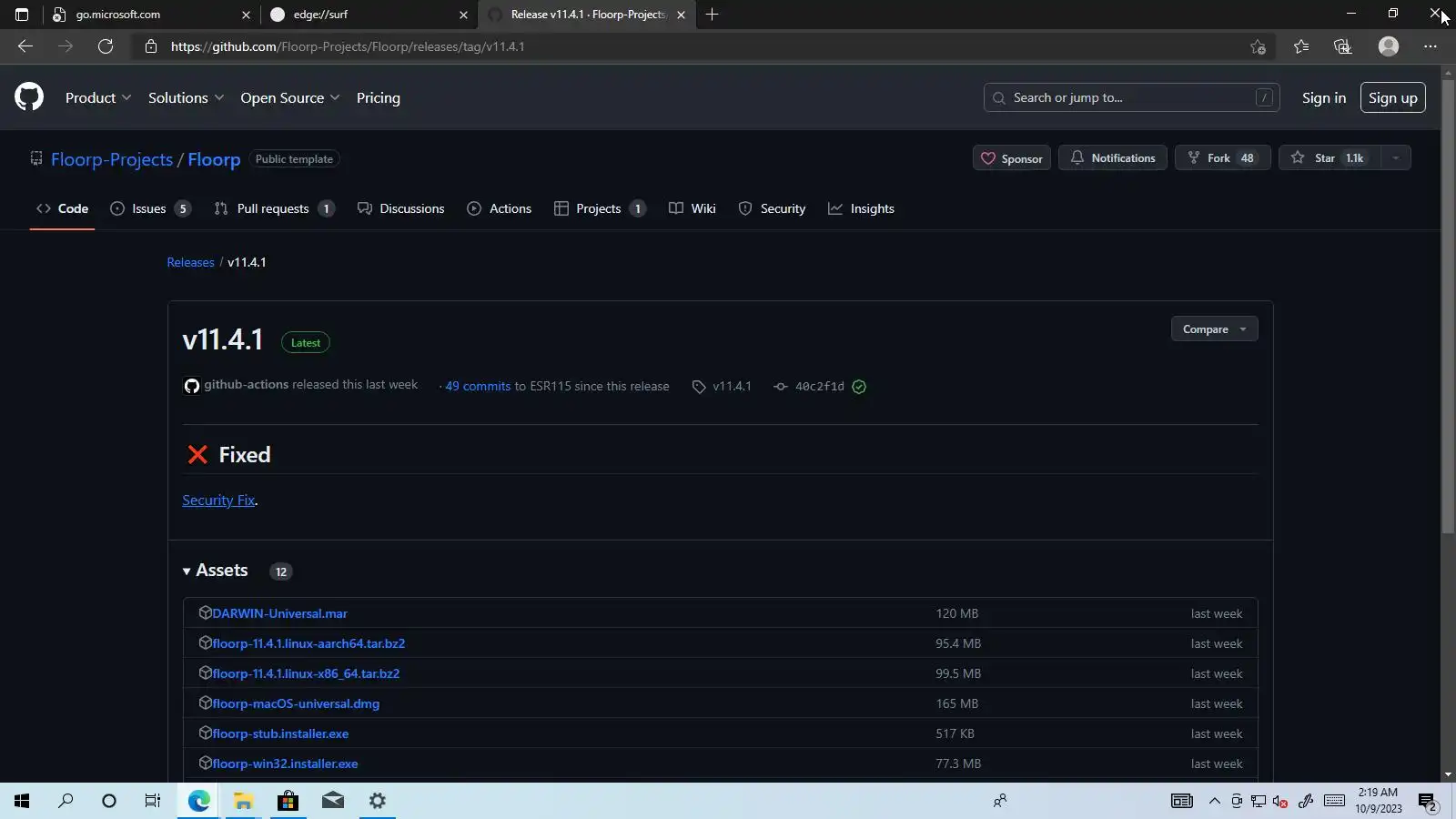Click the Pricing link
1456x819 pixels.
tap(379, 97)
